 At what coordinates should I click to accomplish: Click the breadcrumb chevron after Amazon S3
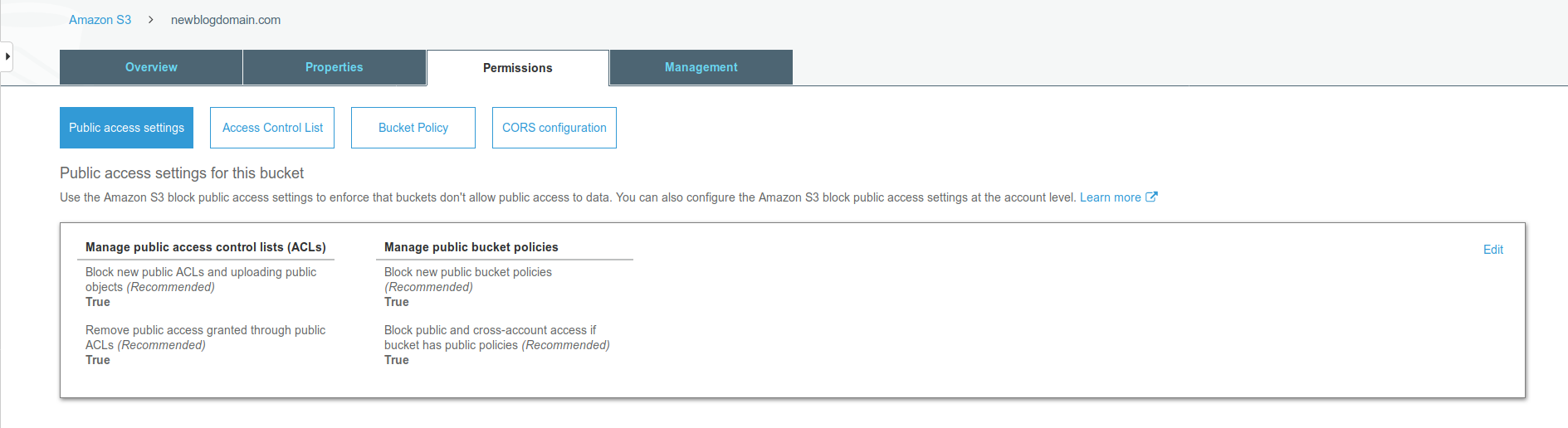[150, 20]
